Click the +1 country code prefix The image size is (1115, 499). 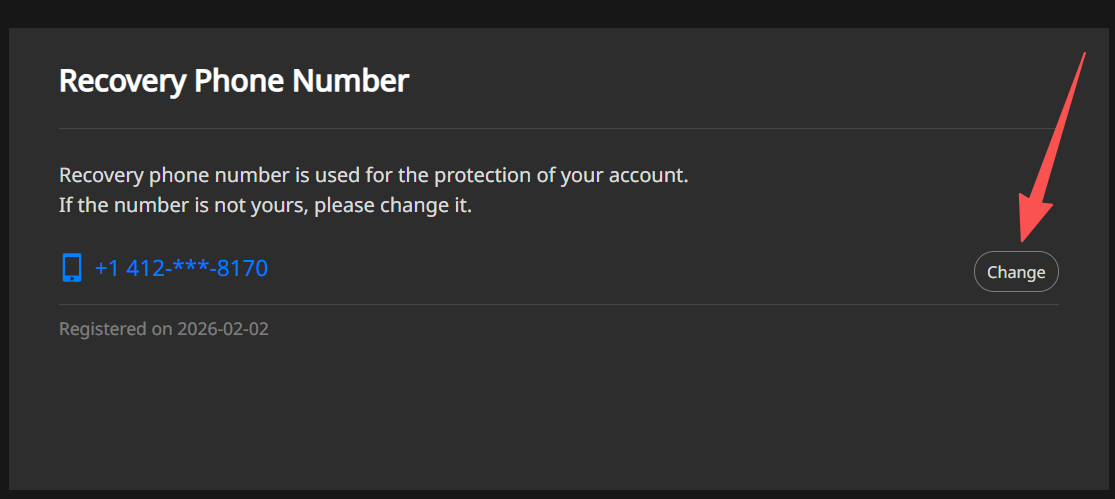point(107,268)
